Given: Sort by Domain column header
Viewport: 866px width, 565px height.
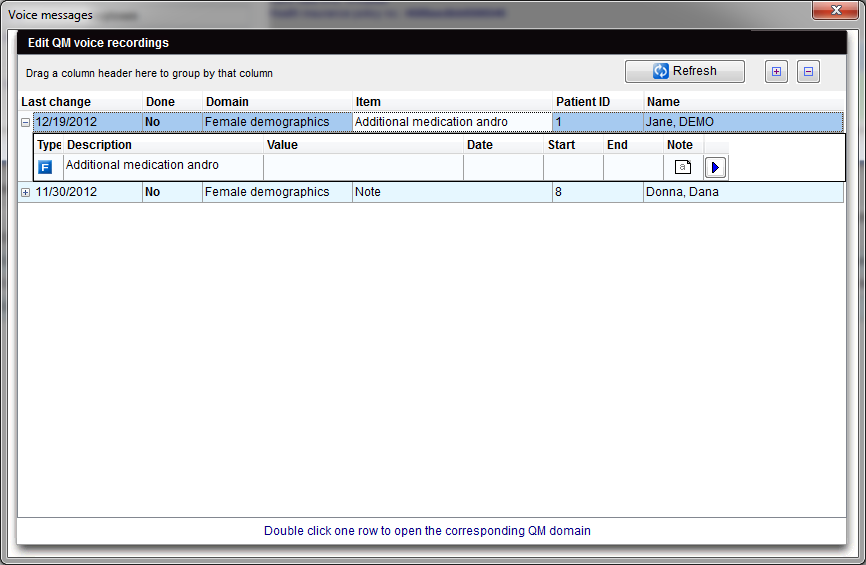Looking at the screenshot, I should coord(277,102).
